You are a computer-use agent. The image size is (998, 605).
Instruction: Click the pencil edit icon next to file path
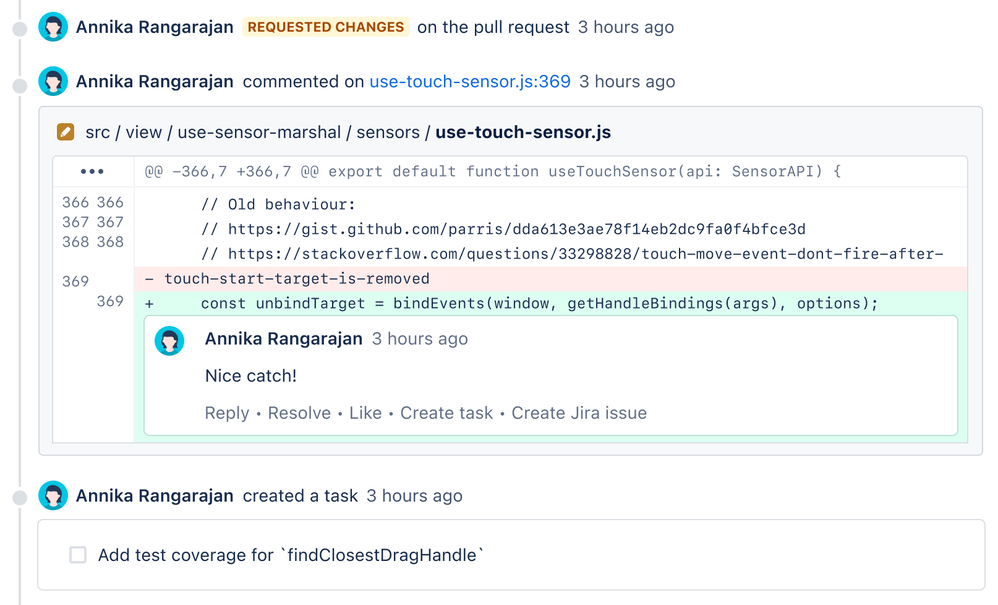coord(66,131)
